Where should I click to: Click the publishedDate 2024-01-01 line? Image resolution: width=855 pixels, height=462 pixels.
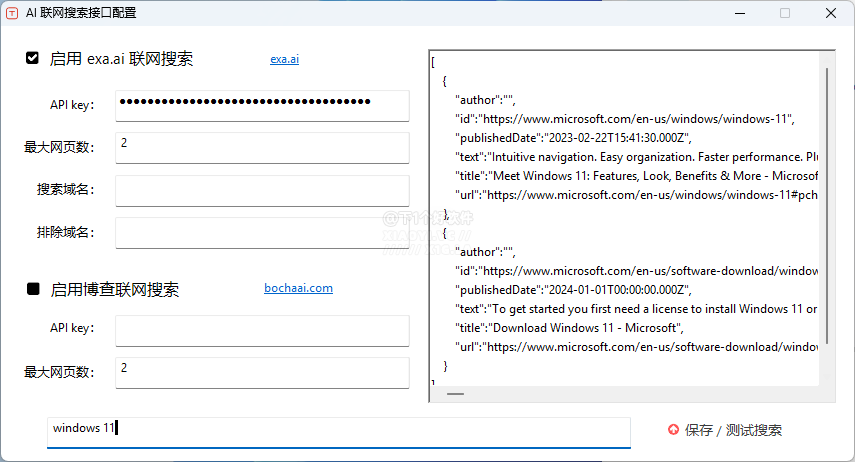(574, 290)
